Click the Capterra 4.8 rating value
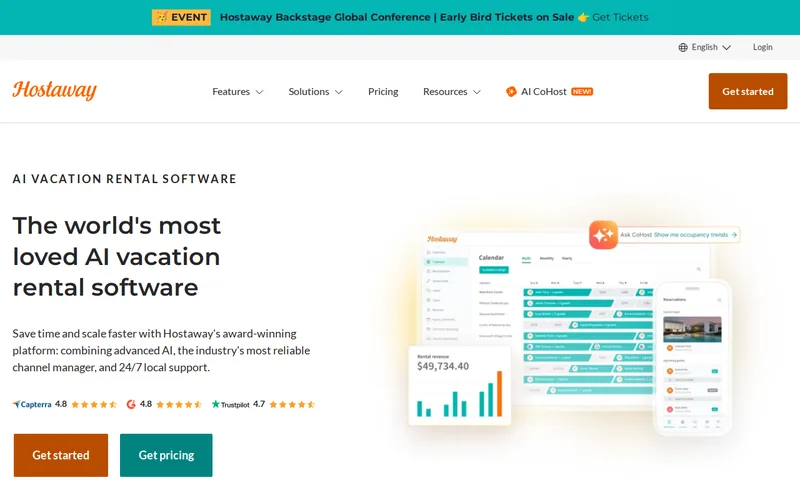800x500 pixels. click(61, 404)
